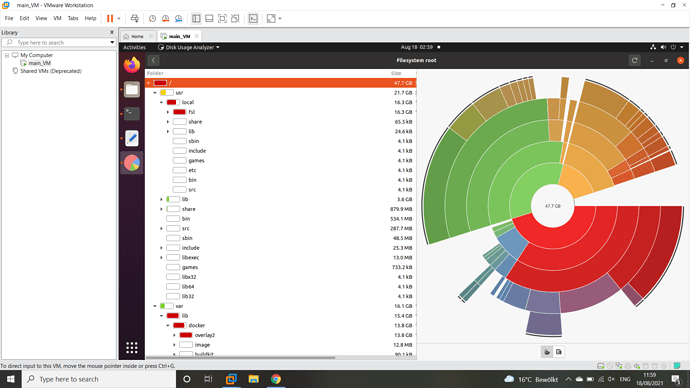Collapse the root / folder row
690x388 pixels.
149,83
